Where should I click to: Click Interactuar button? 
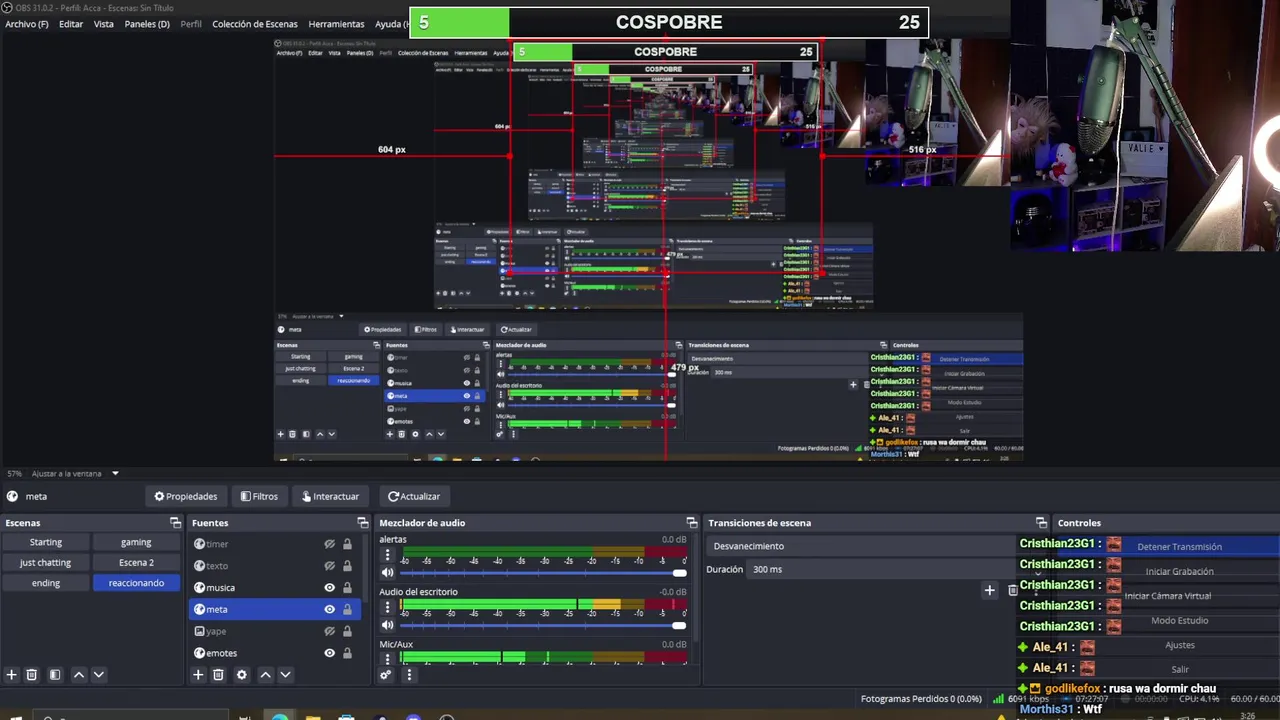point(329,496)
